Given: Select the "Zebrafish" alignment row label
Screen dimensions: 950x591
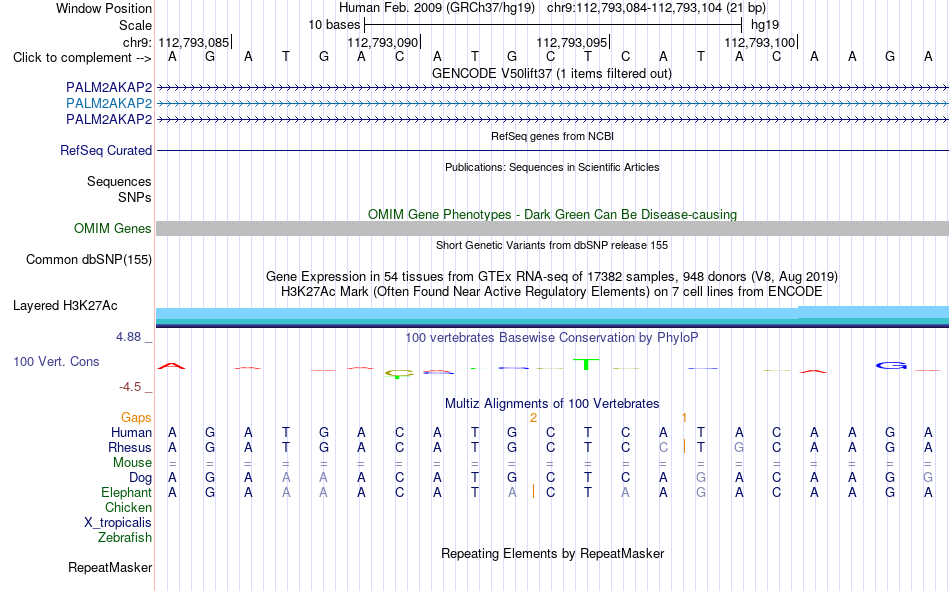Looking at the screenshot, I should [x=125, y=538].
